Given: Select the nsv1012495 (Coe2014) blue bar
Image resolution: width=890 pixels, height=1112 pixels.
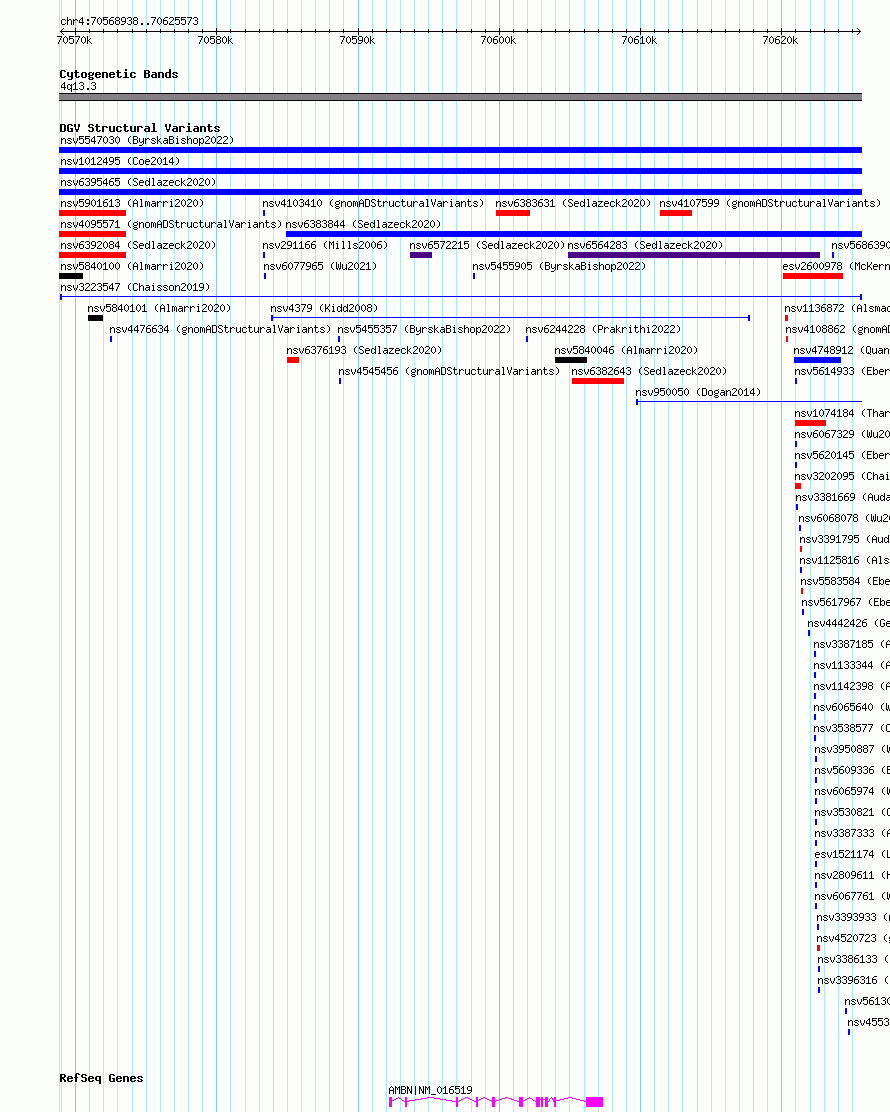Looking at the screenshot, I should tap(460, 171).
